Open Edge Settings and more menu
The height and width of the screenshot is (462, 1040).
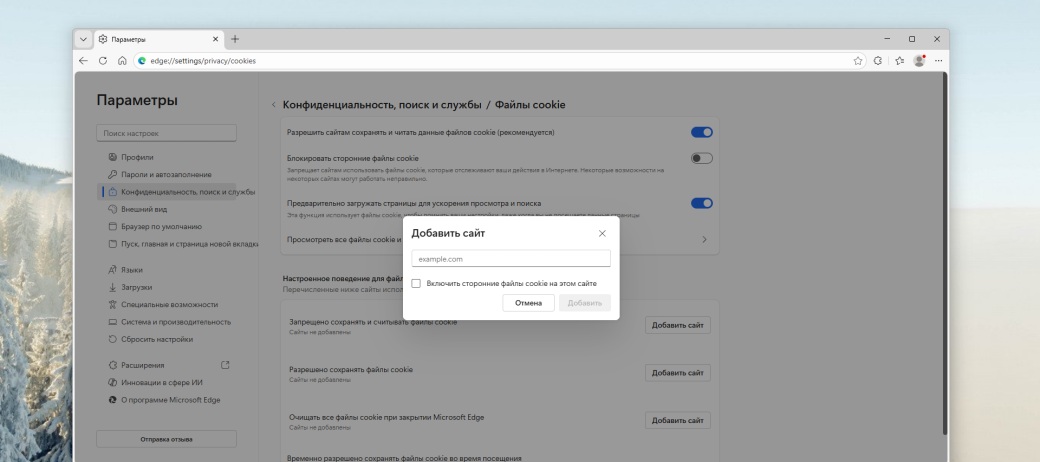tap(937, 60)
